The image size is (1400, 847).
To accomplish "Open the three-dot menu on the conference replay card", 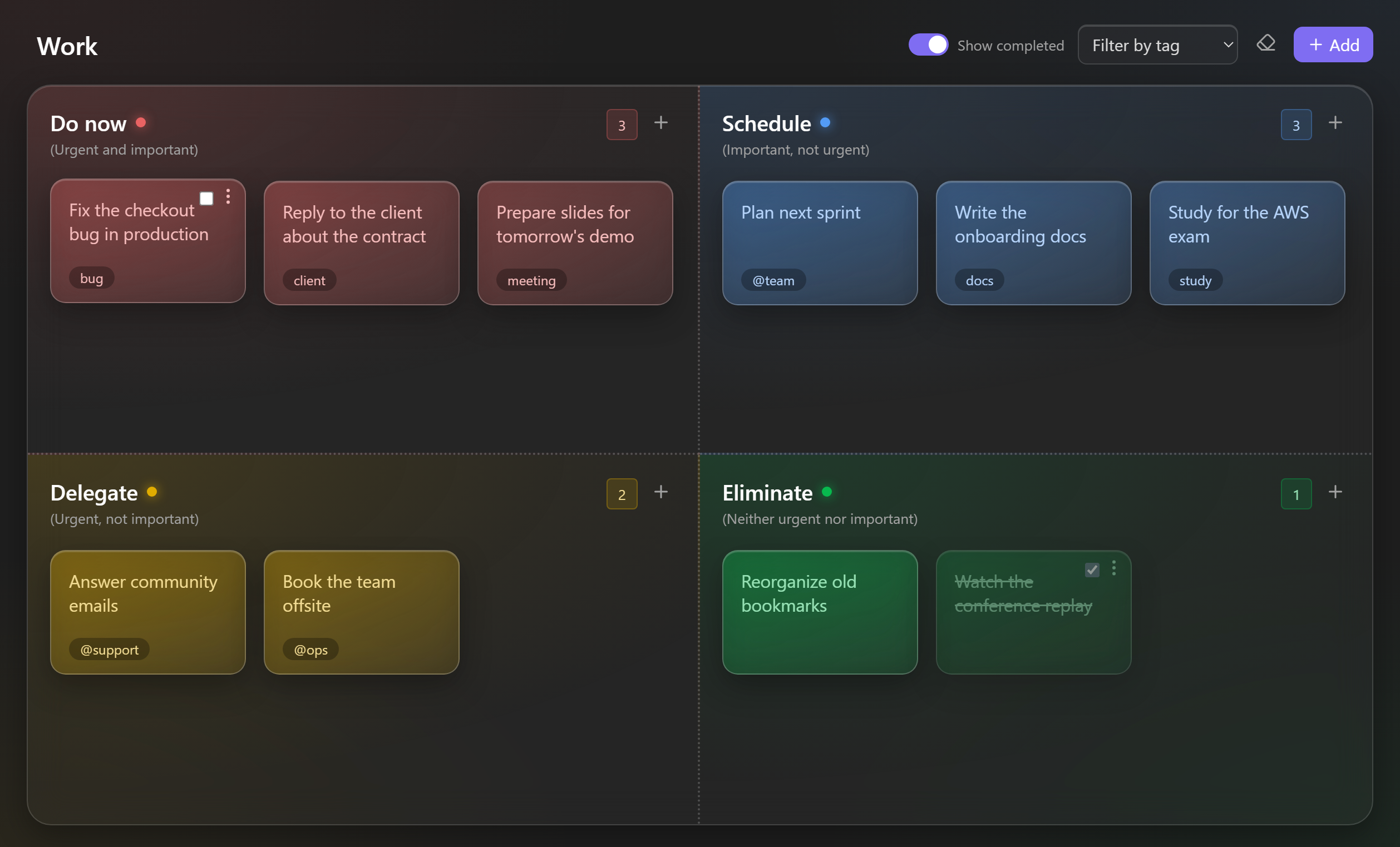I will (1113, 568).
